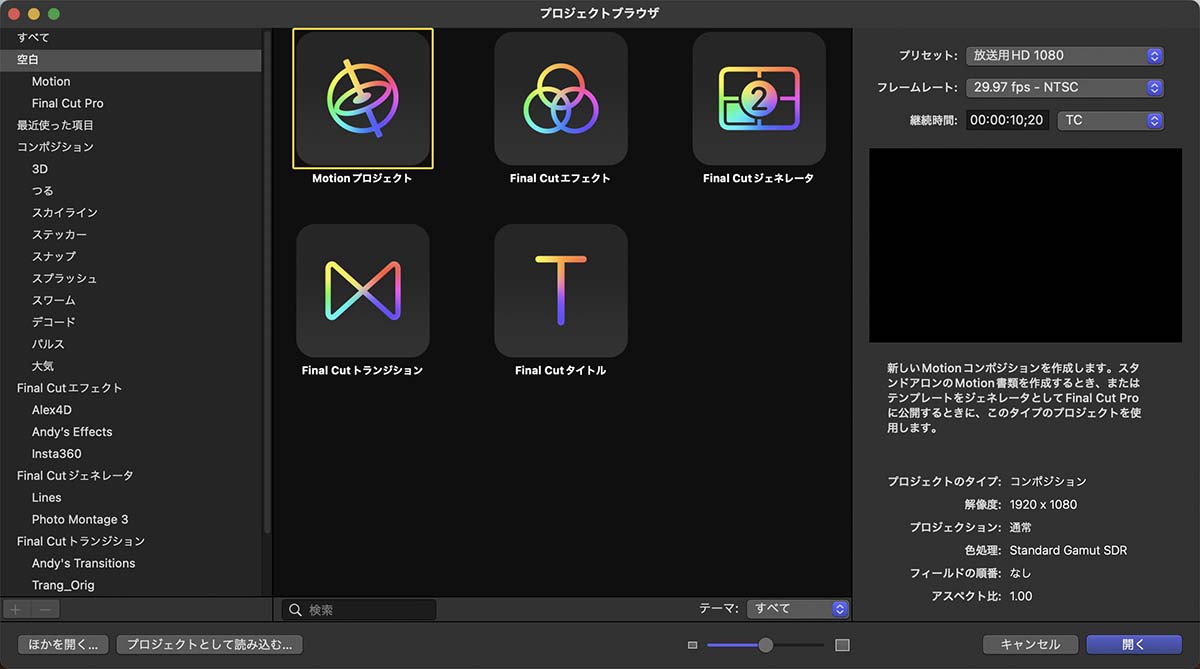Select the Final Cut エフェクト icon
The width and height of the screenshot is (1200, 669).
click(561, 98)
